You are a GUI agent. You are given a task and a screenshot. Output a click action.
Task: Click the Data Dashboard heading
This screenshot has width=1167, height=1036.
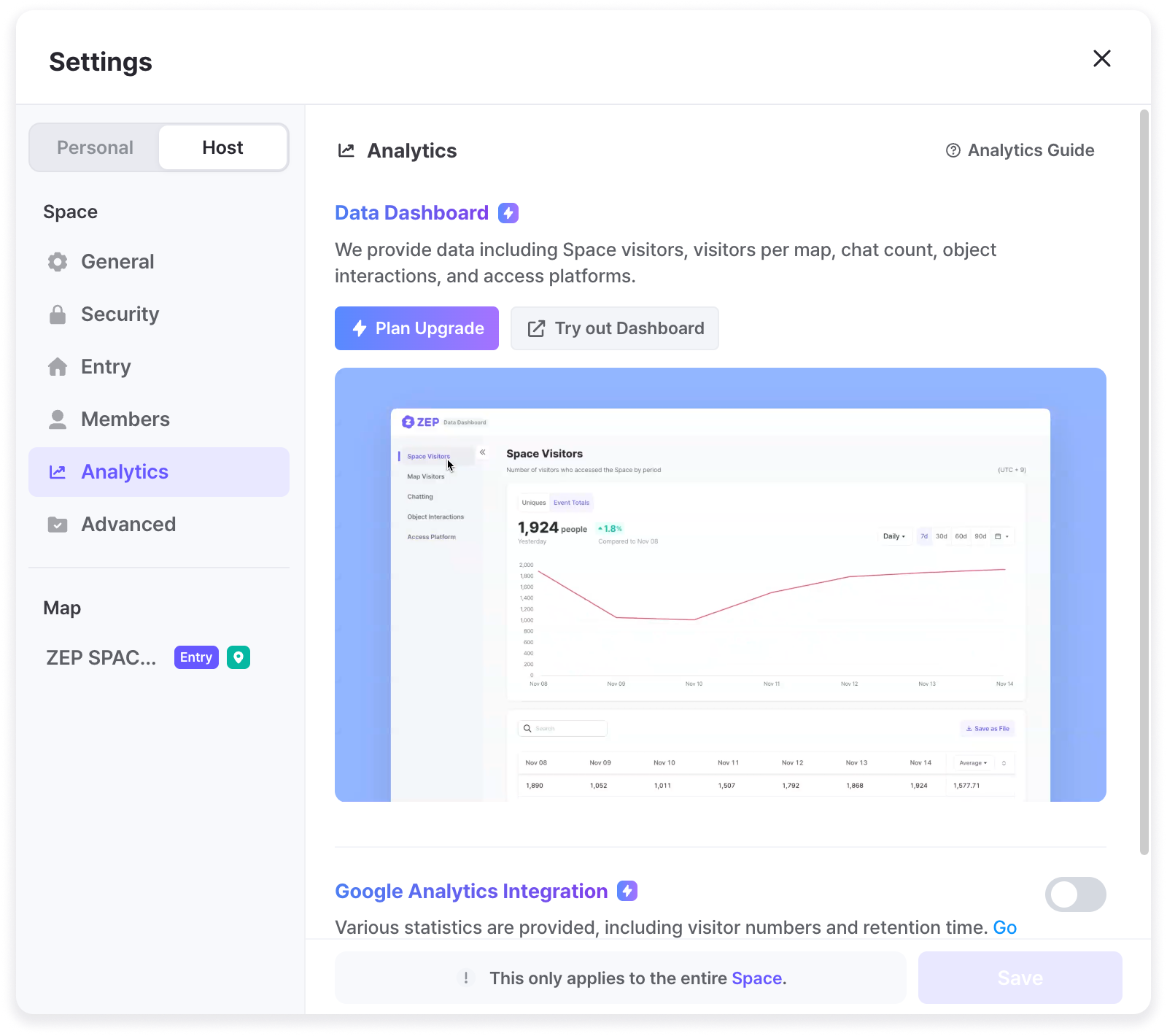[411, 212]
